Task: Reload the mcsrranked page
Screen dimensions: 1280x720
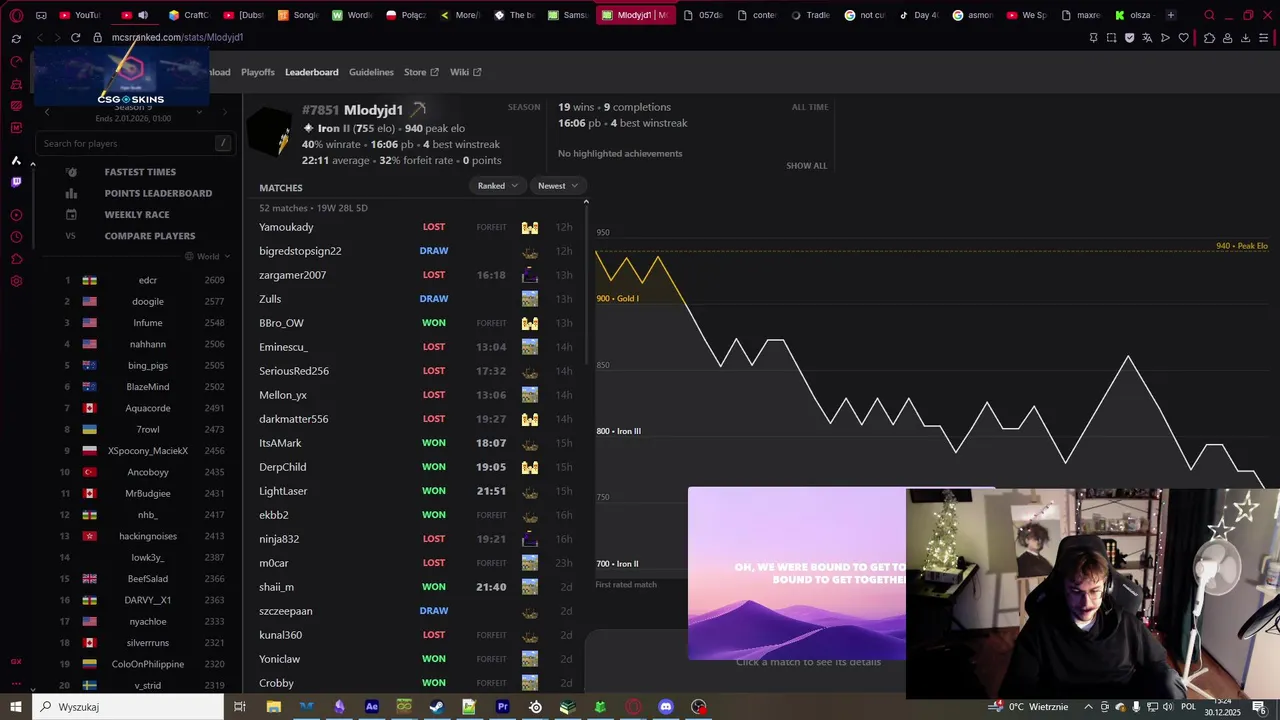Action: [x=75, y=37]
